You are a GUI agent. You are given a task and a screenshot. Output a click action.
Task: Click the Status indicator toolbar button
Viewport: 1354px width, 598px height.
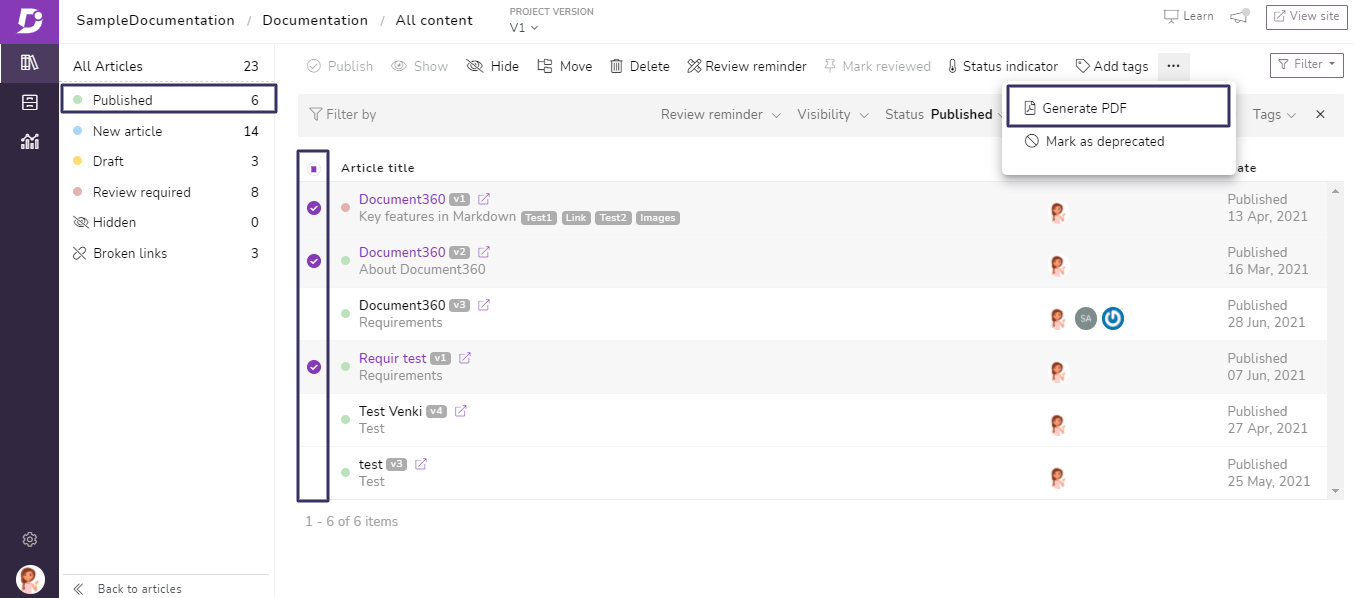pos(1003,66)
